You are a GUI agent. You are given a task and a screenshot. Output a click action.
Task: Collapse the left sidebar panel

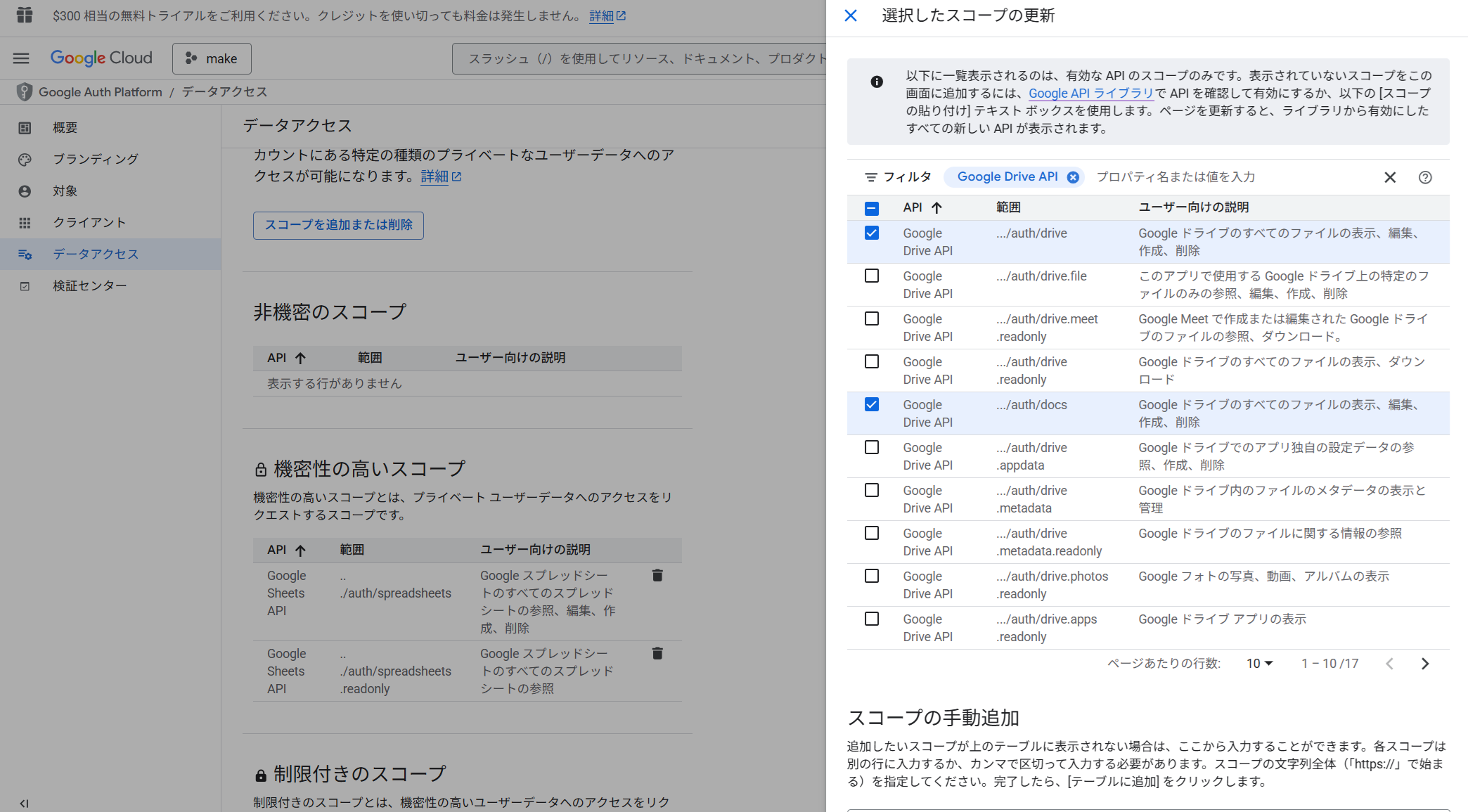(x=25, y=804)
